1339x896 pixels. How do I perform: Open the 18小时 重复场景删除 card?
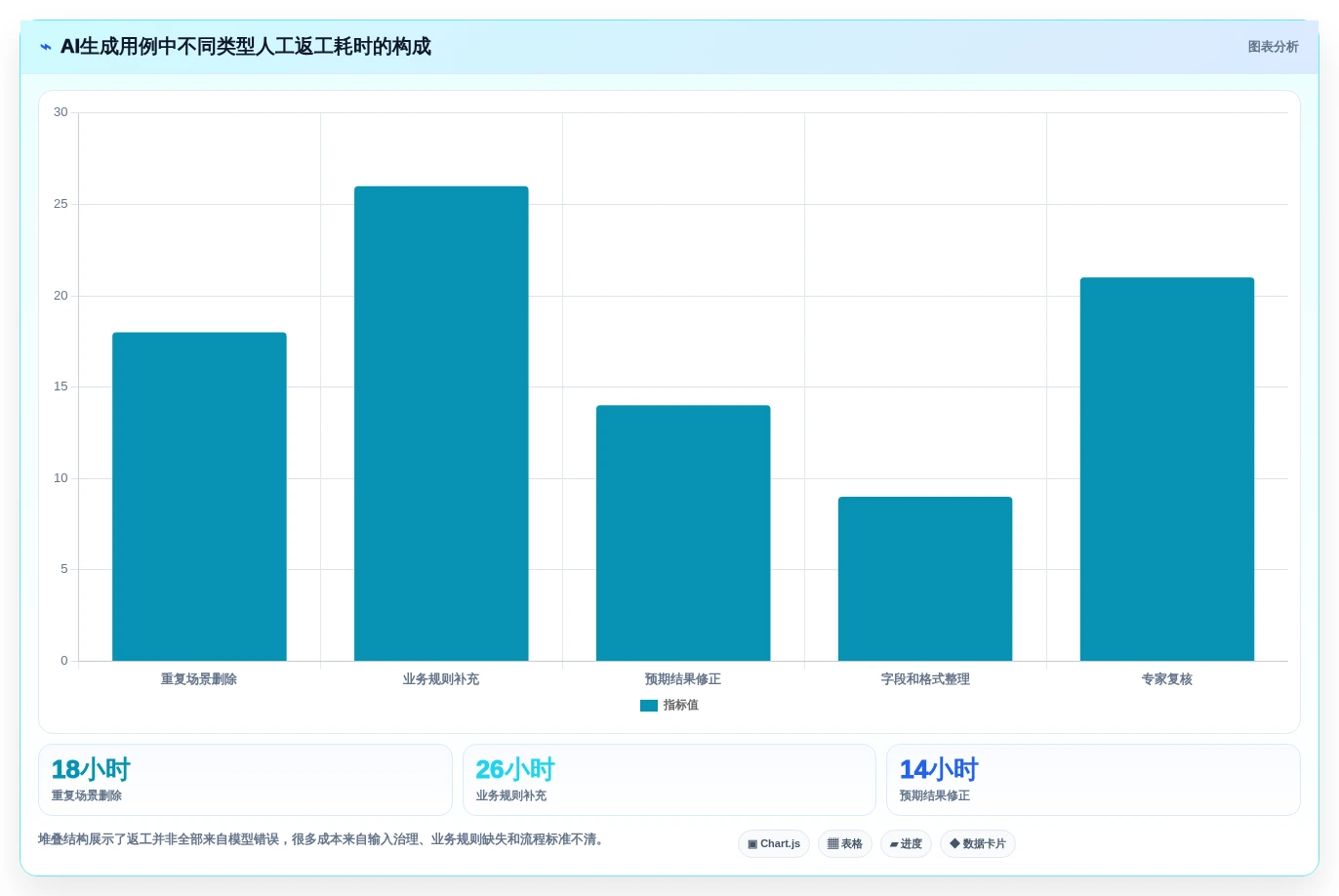pos(245,780)
